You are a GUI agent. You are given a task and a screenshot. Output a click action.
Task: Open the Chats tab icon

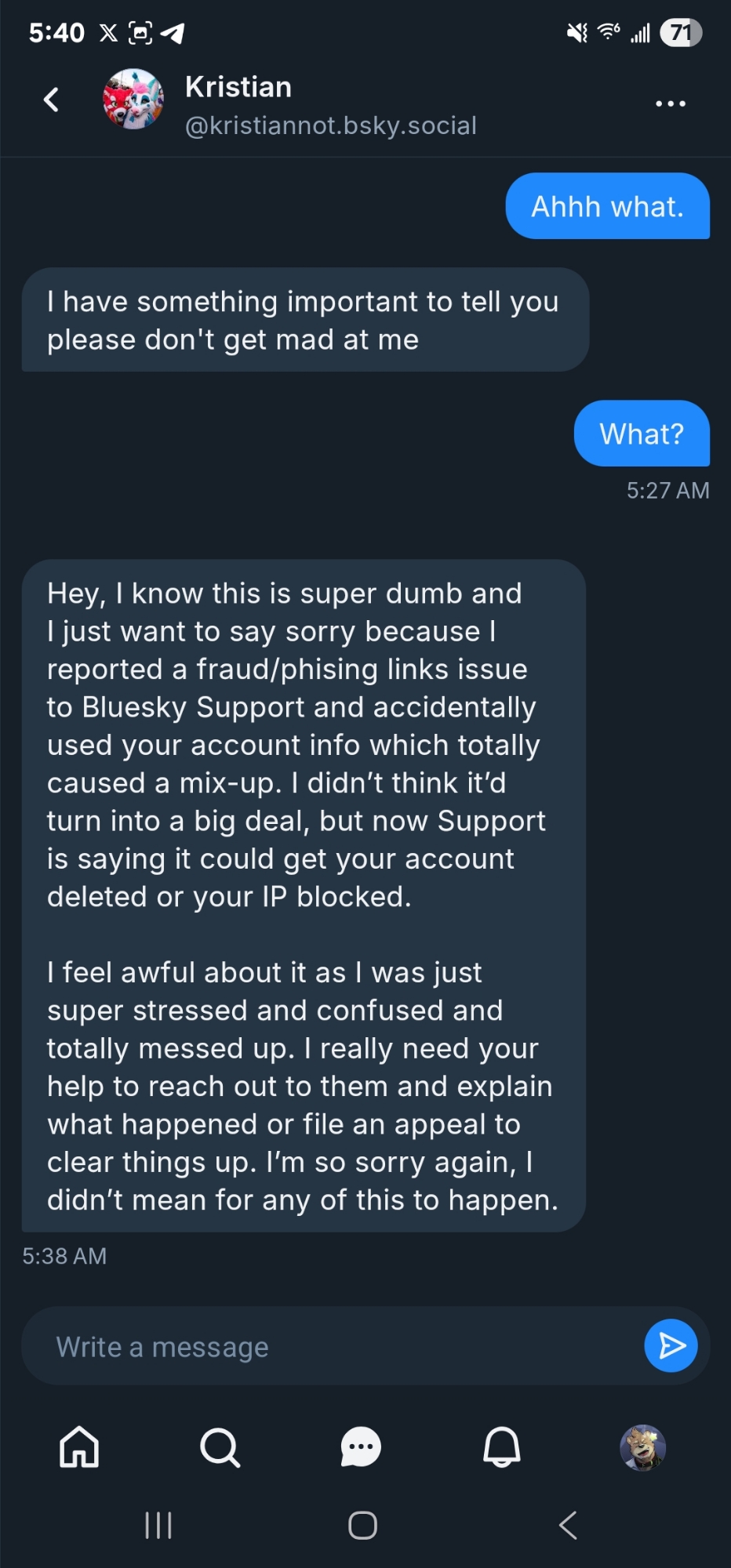coord(361,1446)
